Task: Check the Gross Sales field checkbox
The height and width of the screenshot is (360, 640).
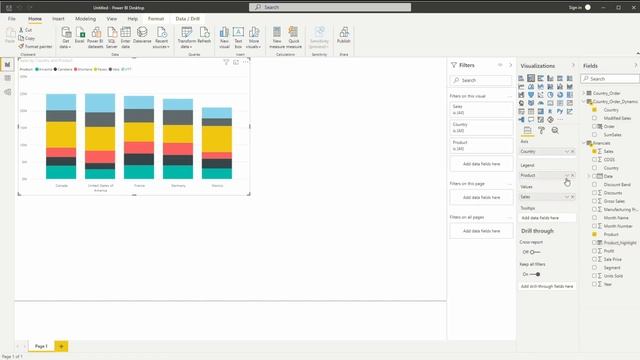Action: 594,201
